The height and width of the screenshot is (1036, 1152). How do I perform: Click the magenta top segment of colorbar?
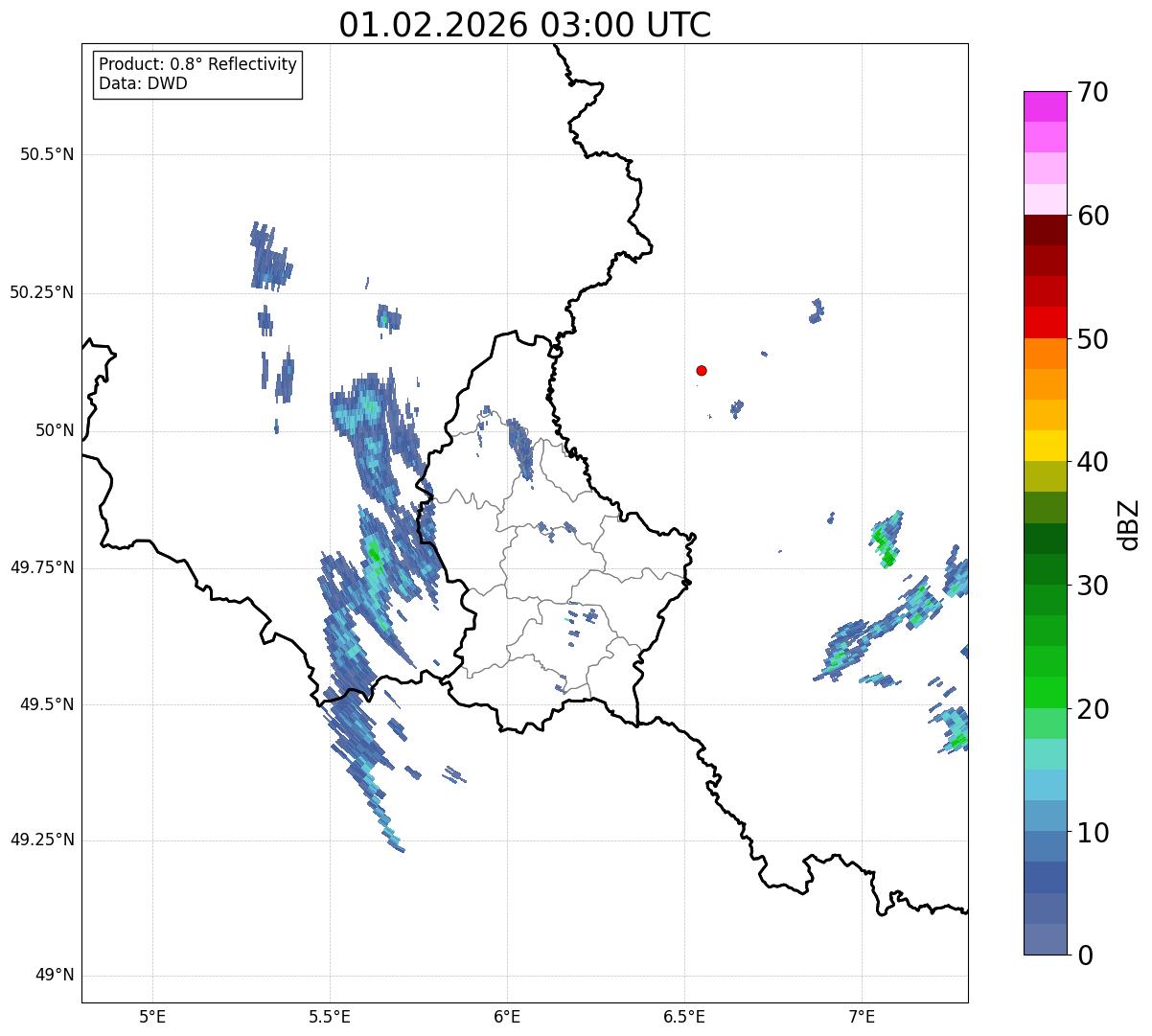tap(1045, 106)
